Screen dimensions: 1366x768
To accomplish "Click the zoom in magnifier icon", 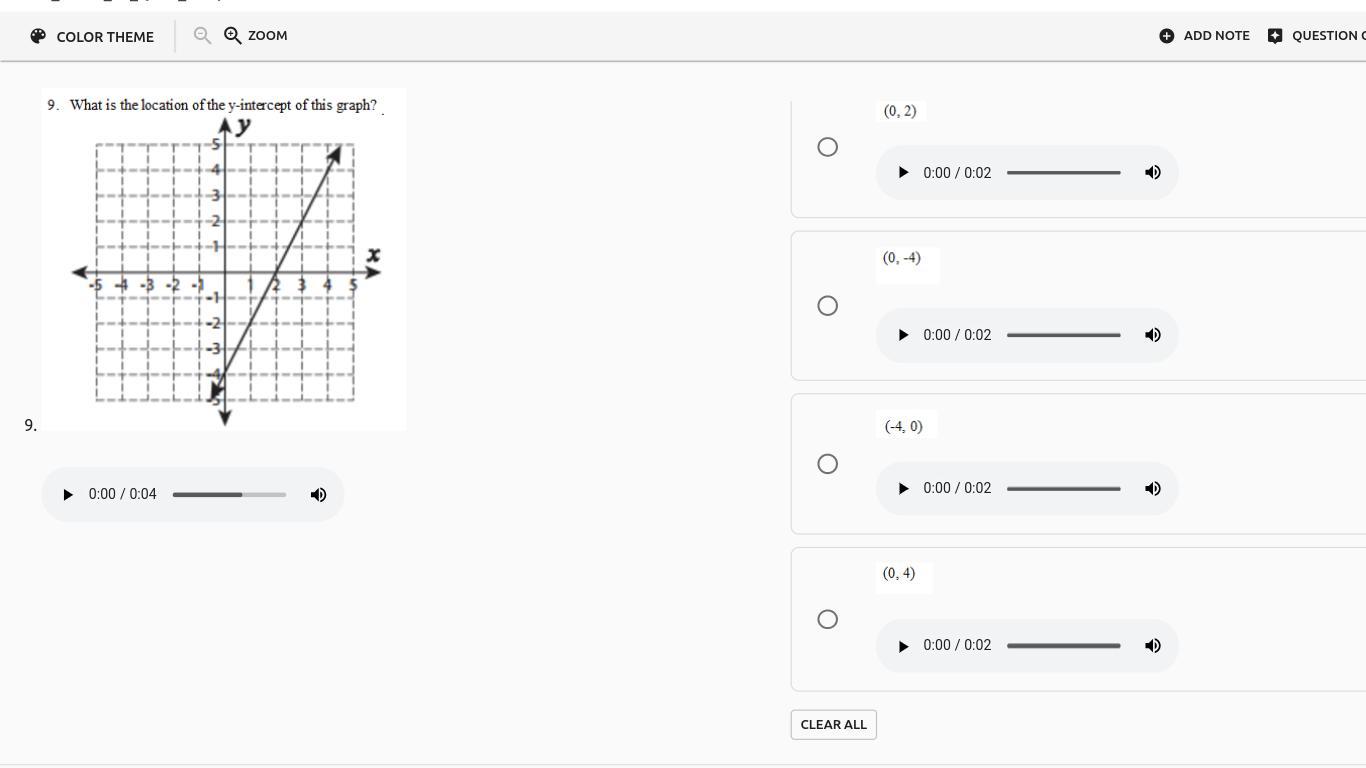I will tap(233, 36).
